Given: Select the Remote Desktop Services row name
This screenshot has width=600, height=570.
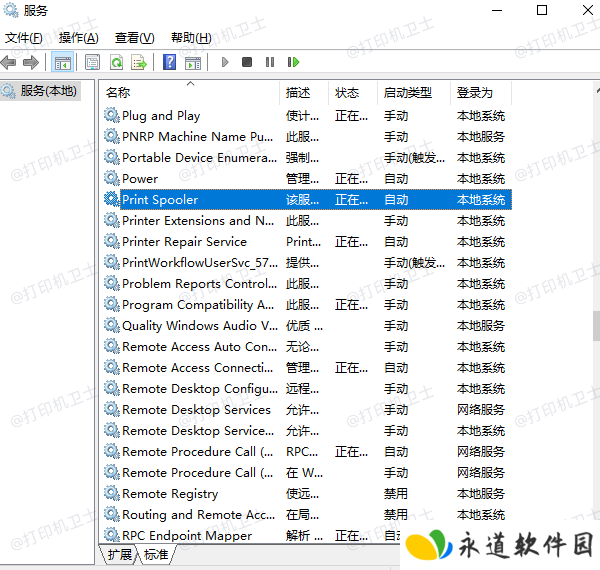Looking at the screenshot, I should tap(196, 410).
